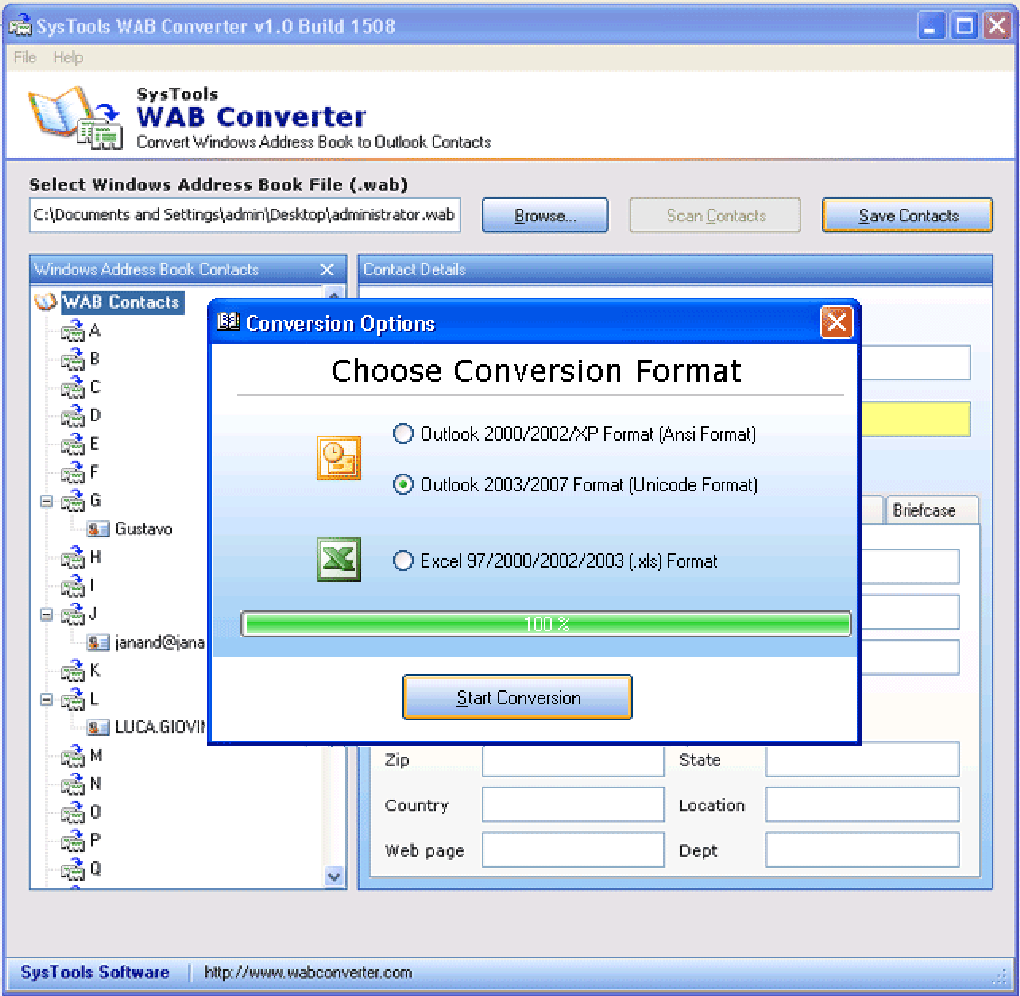Click the Location input field
This screenshot has width=1020, height=996.
(862, 805)
